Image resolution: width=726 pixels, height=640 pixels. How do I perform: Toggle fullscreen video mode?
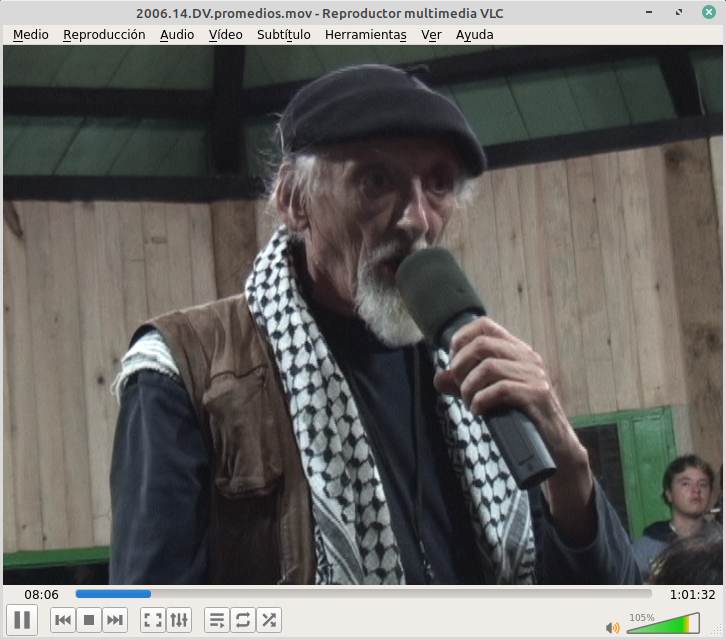(x=152, y=620)
